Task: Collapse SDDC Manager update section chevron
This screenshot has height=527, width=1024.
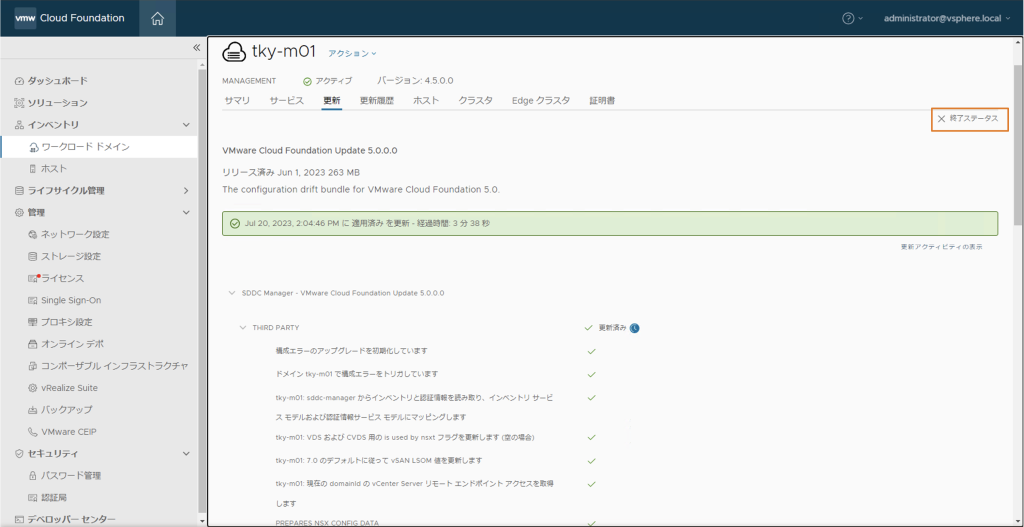Action: click(x=231, y=293)
